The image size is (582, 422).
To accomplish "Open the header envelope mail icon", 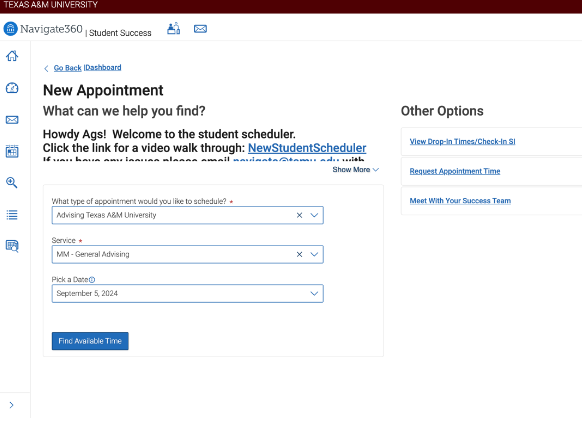I will click(200, 29).
